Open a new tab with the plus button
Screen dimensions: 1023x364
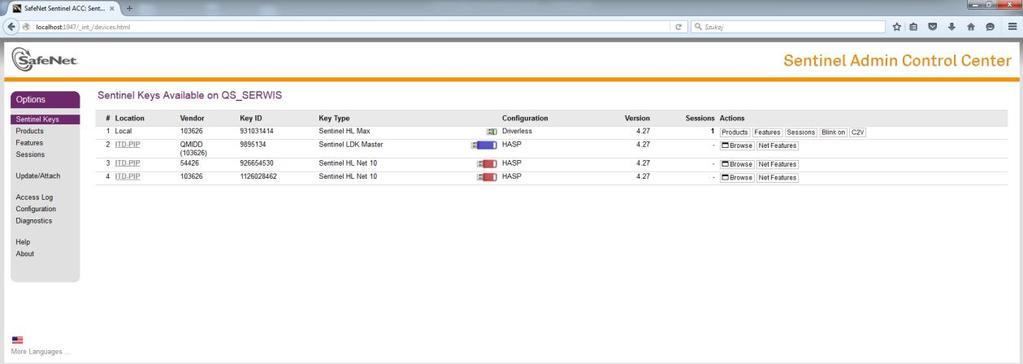(129, 8)
